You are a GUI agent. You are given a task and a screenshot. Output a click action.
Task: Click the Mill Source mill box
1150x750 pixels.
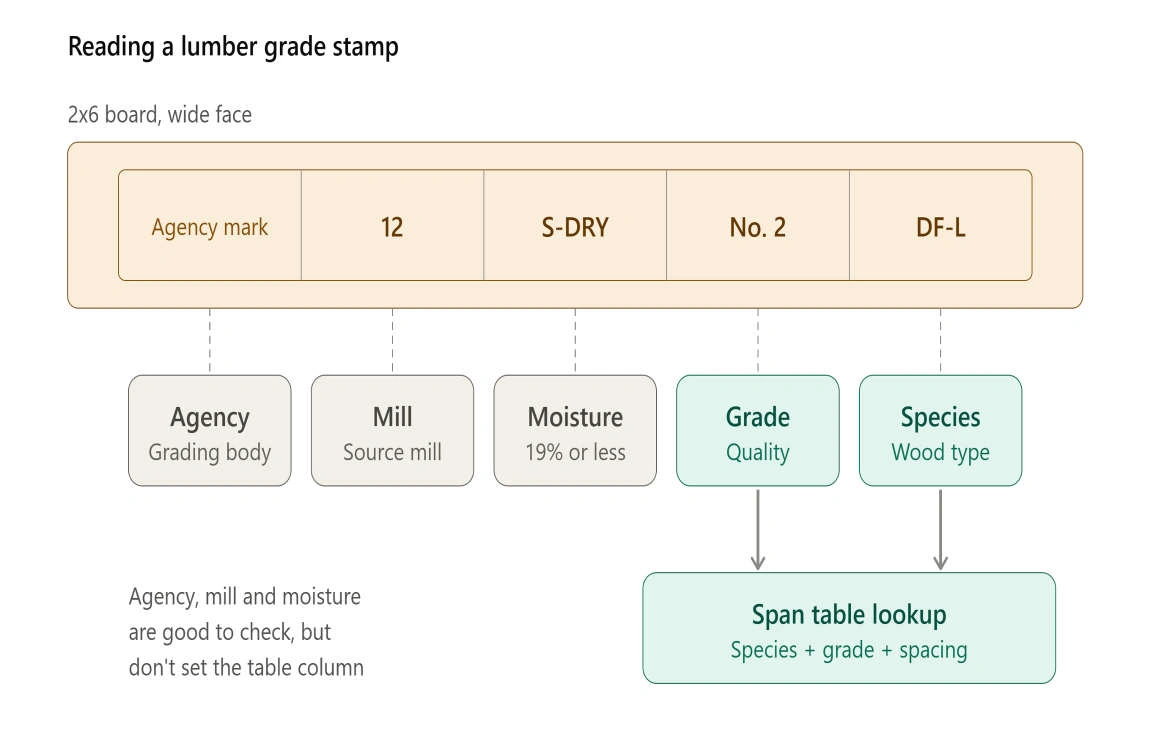tap(392, 431)
